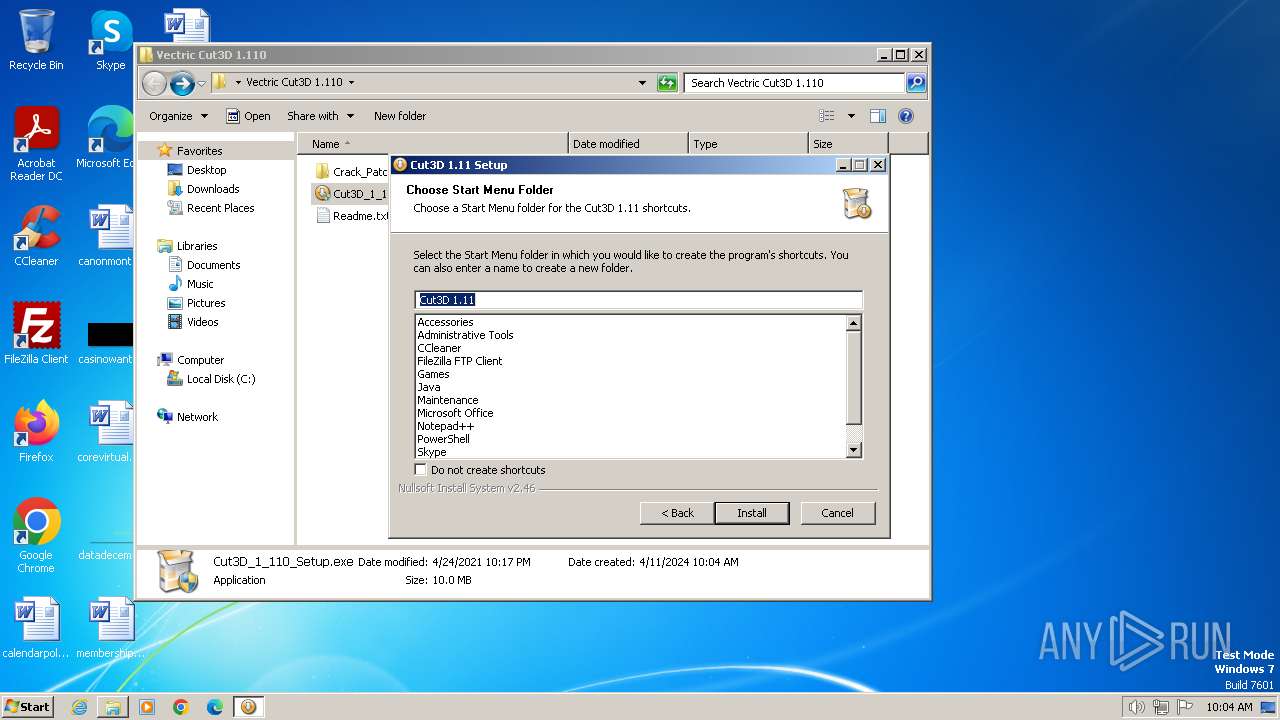The height and width of the screenshot is (720, 1280).
Task: Open calendarpol Word document on desktop
Action: coord(36,628)
